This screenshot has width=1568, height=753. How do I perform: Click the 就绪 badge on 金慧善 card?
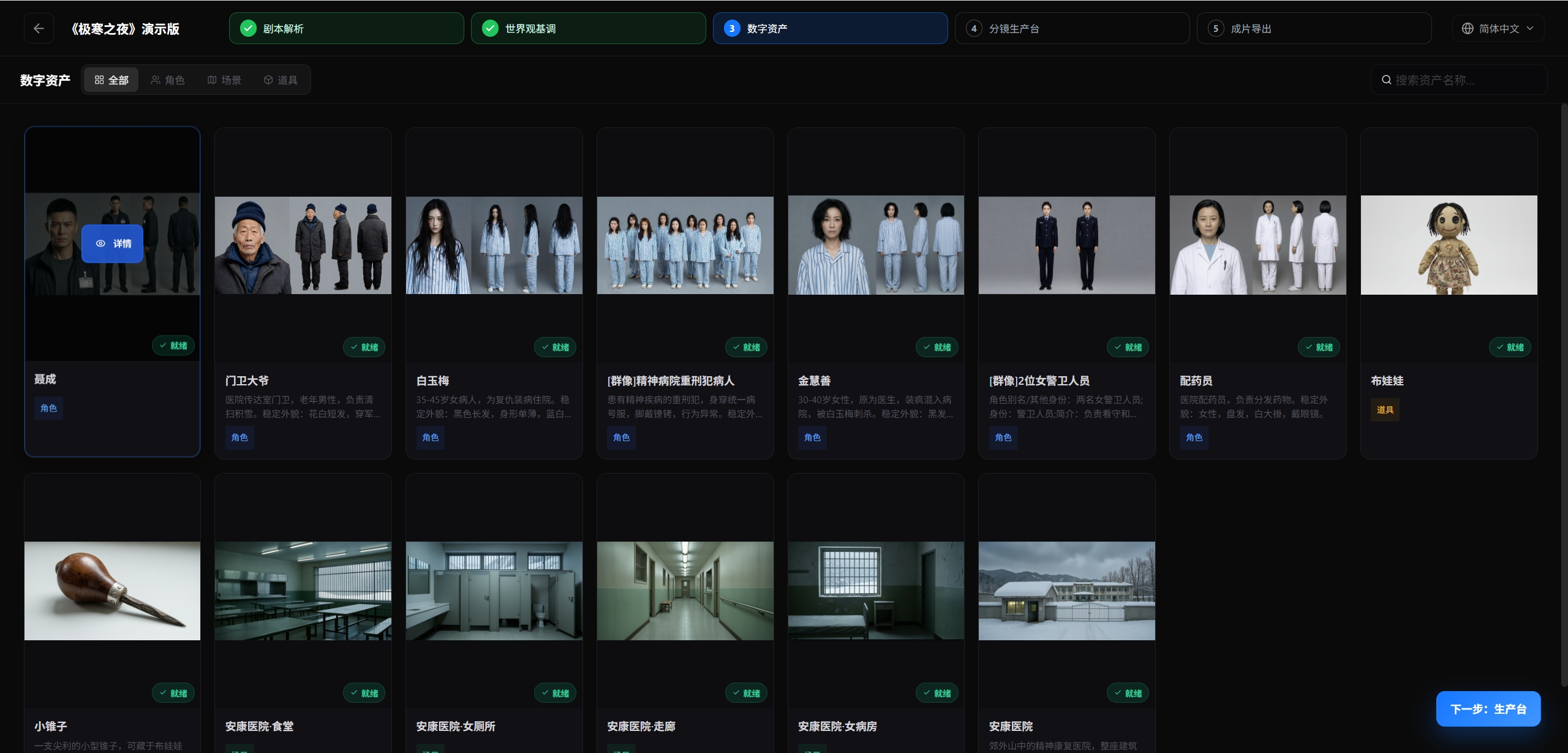937,347
